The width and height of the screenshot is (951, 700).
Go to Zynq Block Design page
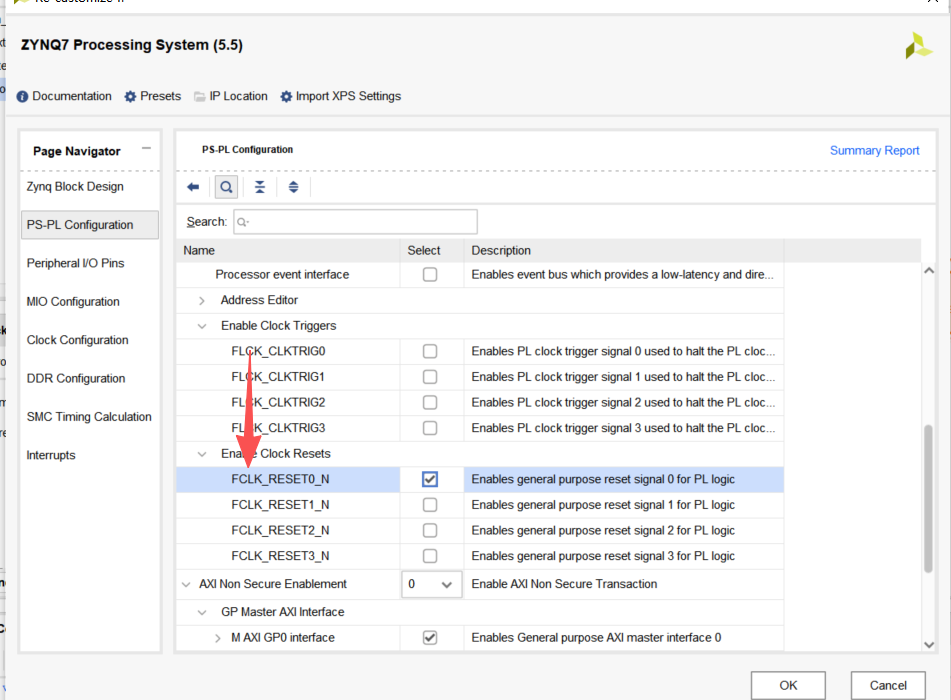[75, 187]
